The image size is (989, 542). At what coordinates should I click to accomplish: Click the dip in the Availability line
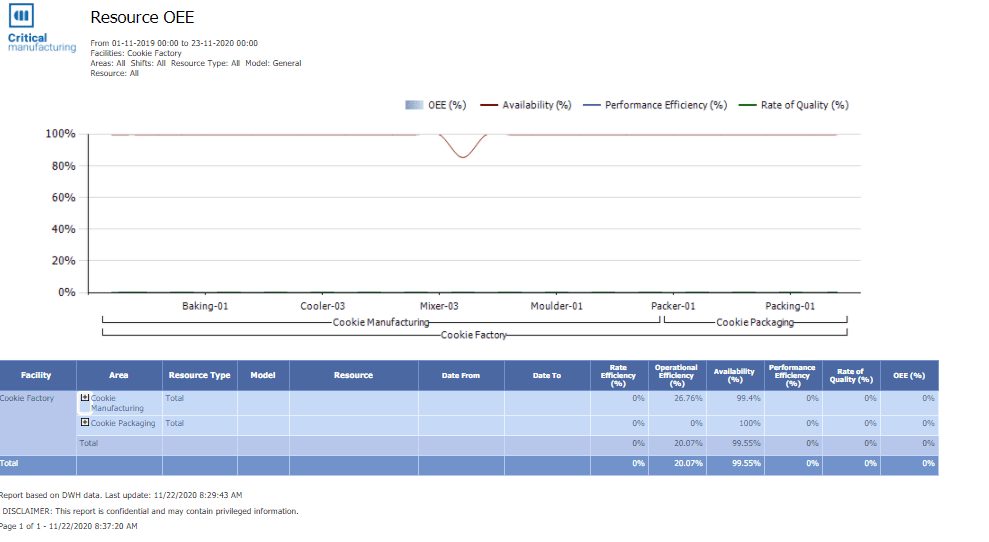[x=461, y=156]
